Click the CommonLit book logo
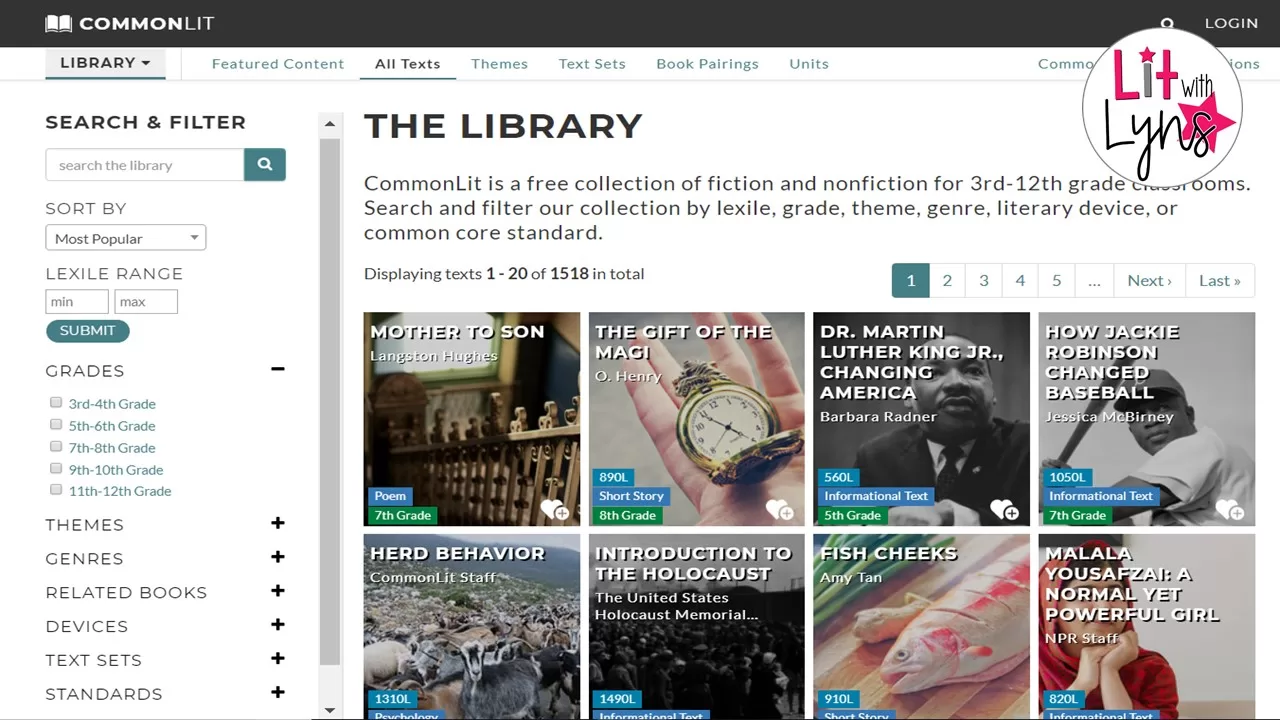The width and height of the screenshot is (1280, 720). click(59, 23)
